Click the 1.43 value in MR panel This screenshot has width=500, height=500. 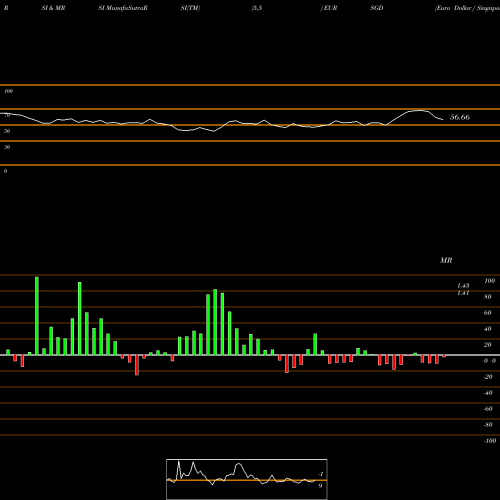[463, 286]
